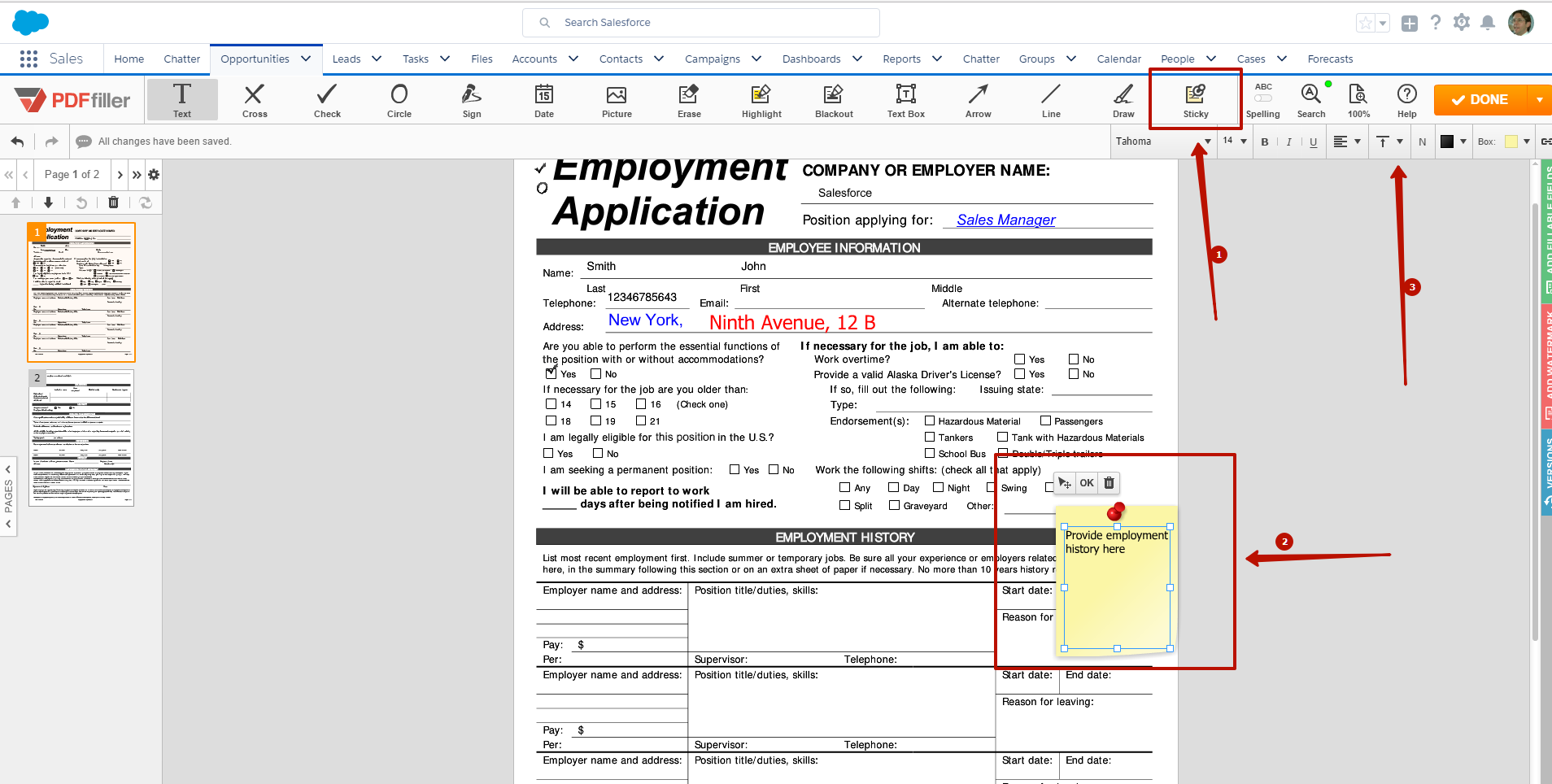This screenshot has width=1552, height=784.
Task: Activate the Erase tool
Action: click(x=689, y=100)
